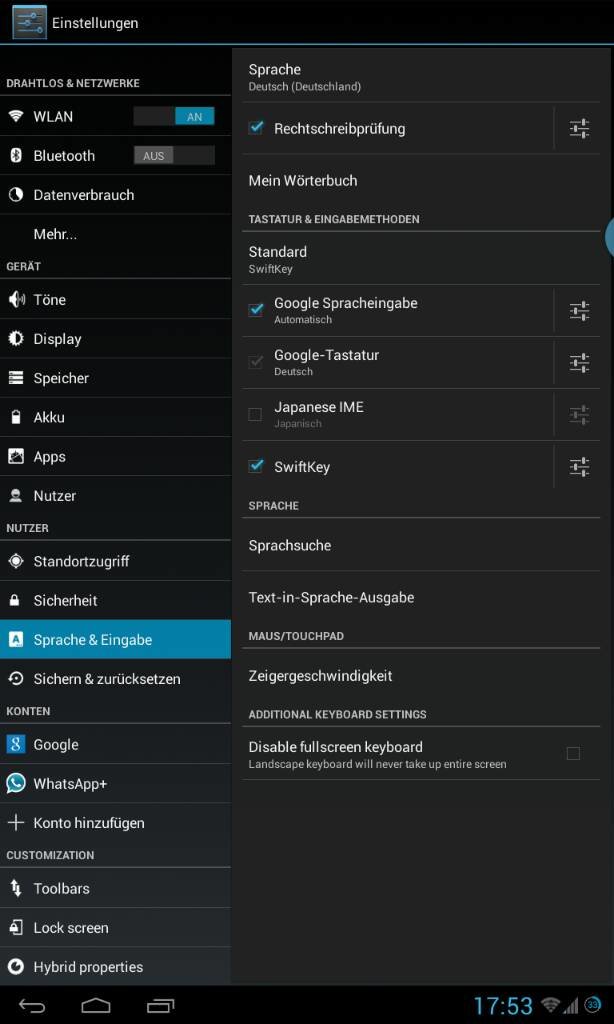Open Zeigergeschwindigkeit pointer speed setting
The width and height of the screenshot is (614, 1024).
coord(421,675)
